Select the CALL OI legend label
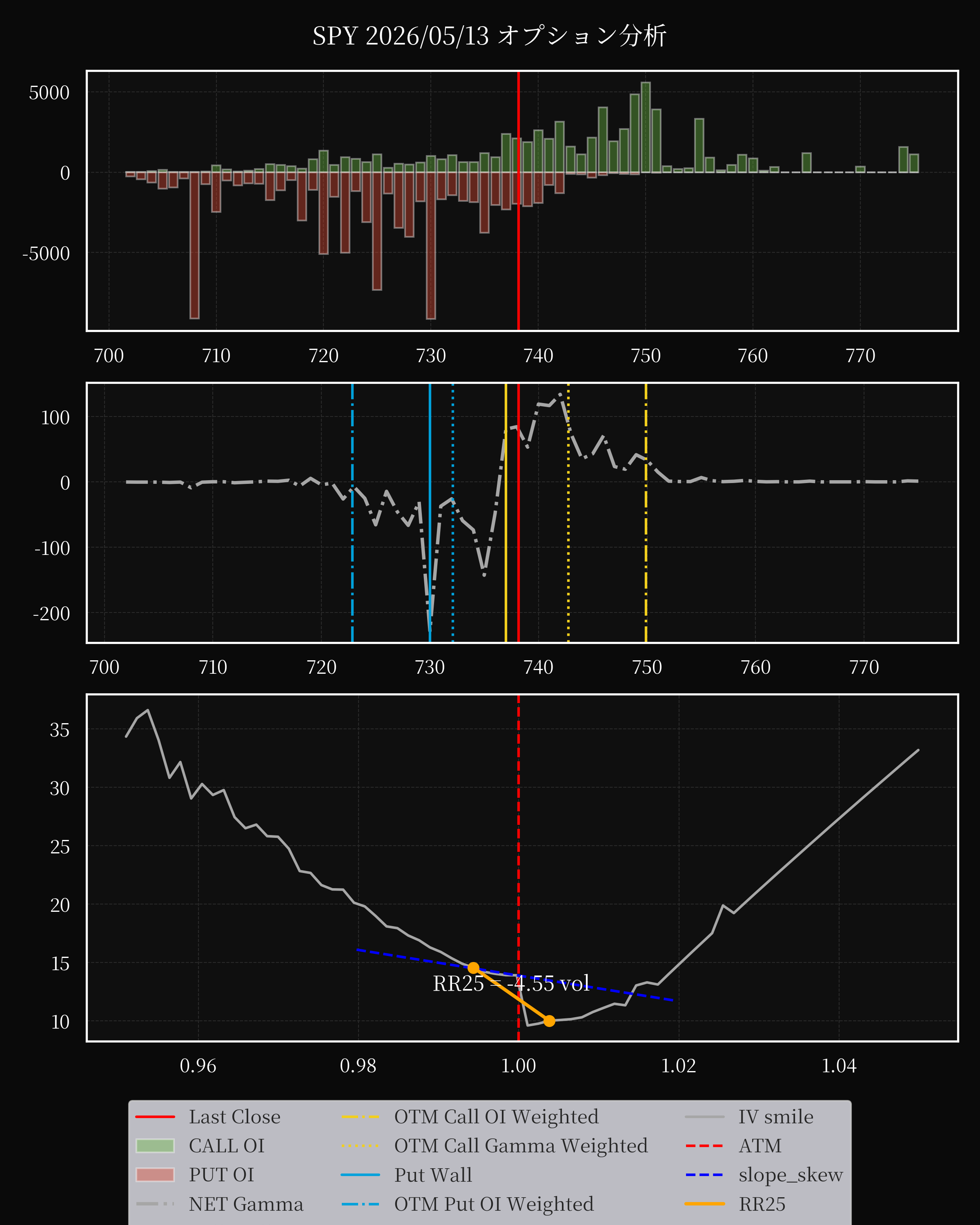980x1225 pixels. pos(227,1145)
